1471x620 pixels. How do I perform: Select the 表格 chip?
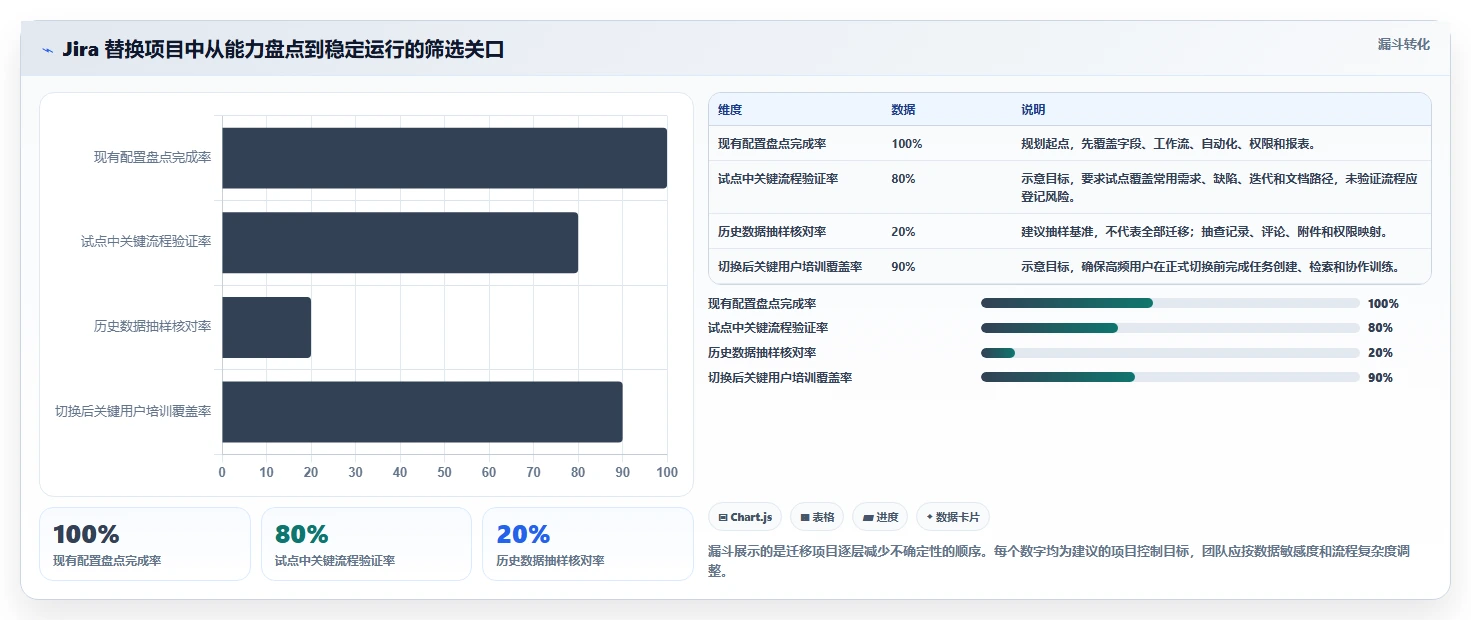[817, 517]
